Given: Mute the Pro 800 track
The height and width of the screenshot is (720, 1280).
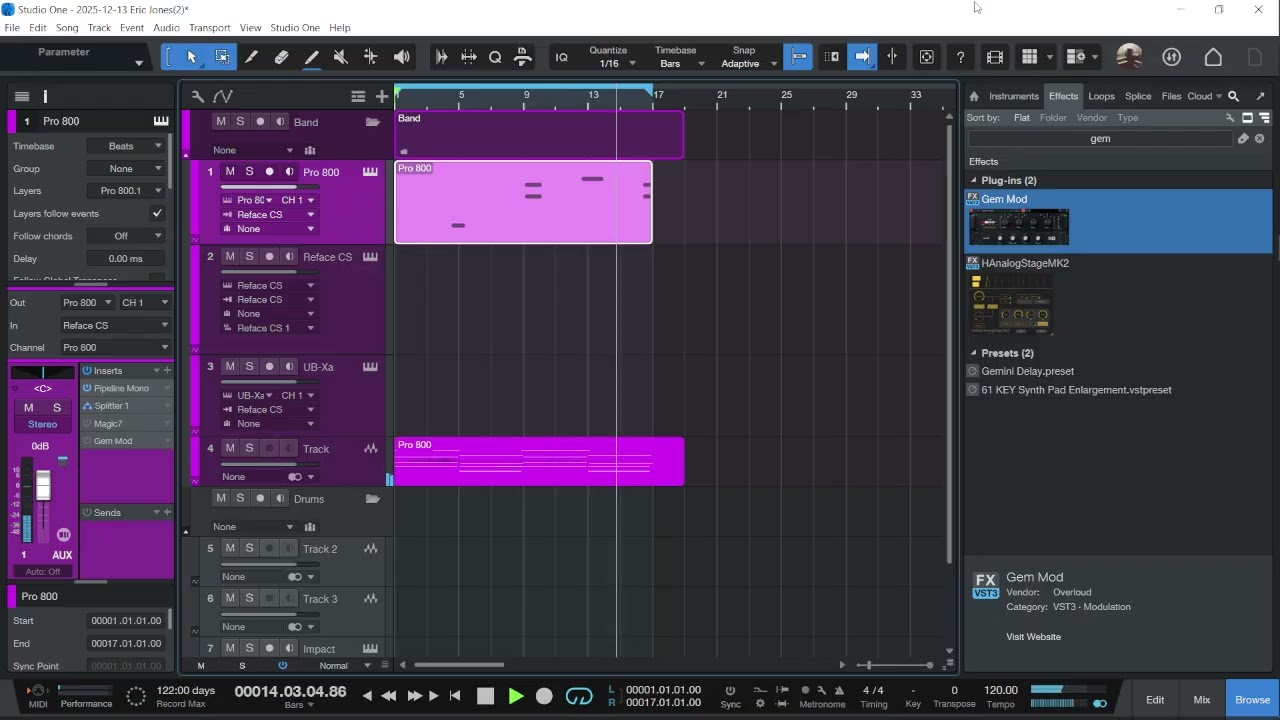Looking at the screenshot, I should tap(230, 172).
